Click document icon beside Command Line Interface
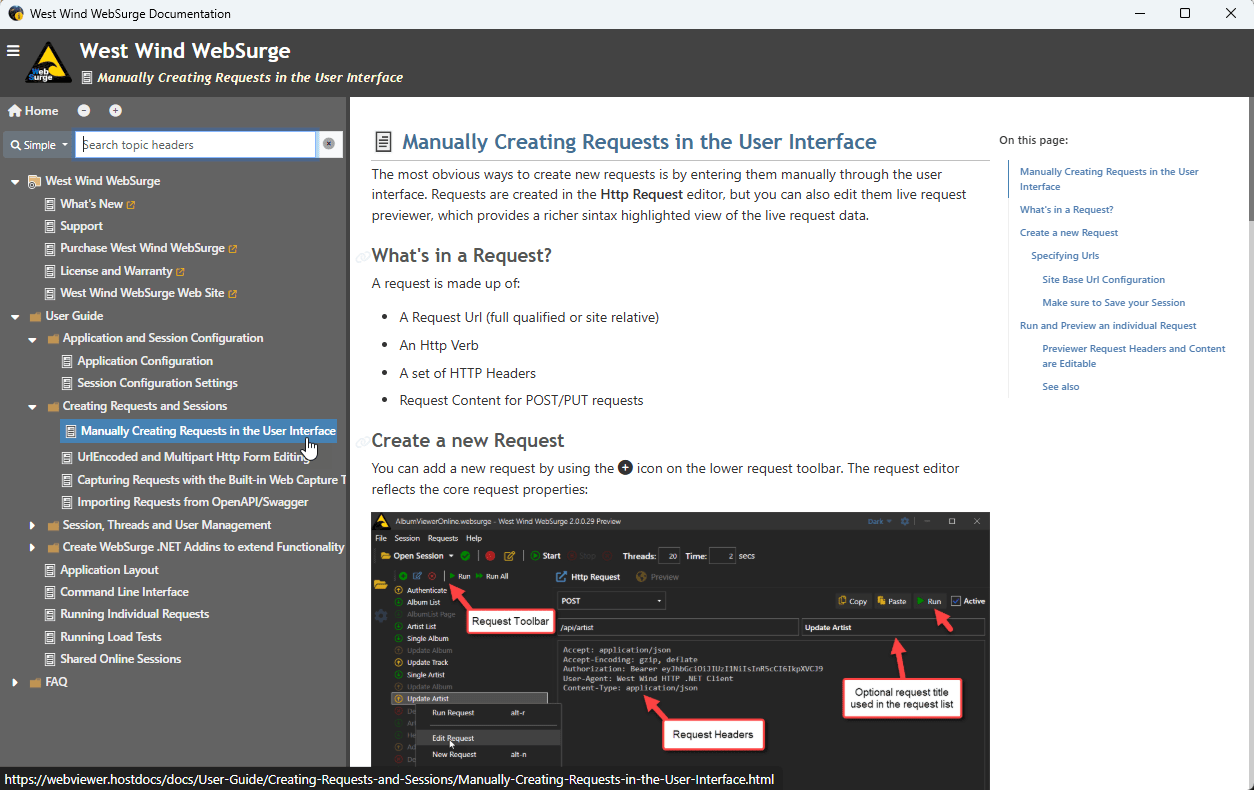The height and width of the screenshot is (790, 1254). (50, 592)
